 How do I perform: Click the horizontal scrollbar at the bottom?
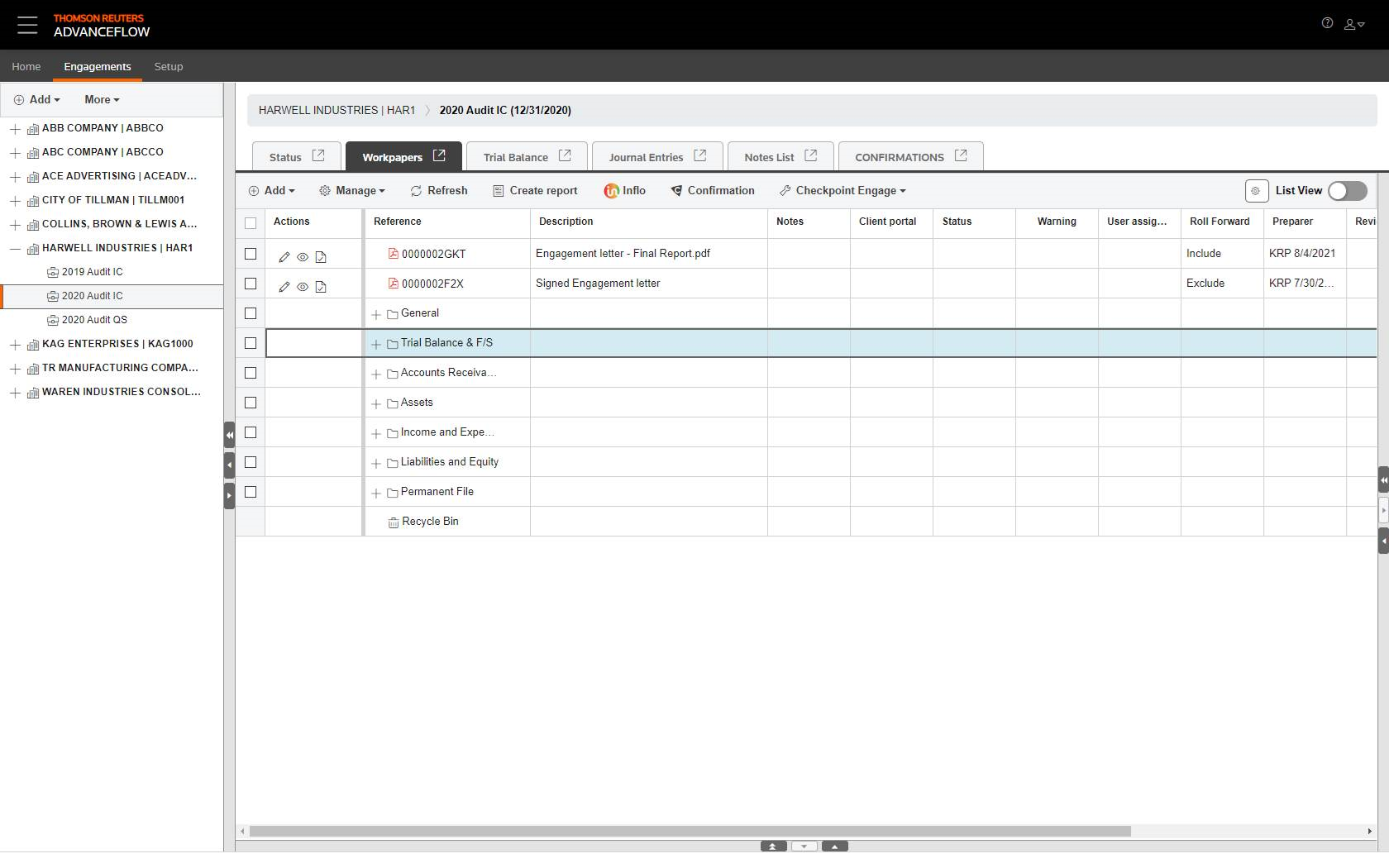(690, 831)
